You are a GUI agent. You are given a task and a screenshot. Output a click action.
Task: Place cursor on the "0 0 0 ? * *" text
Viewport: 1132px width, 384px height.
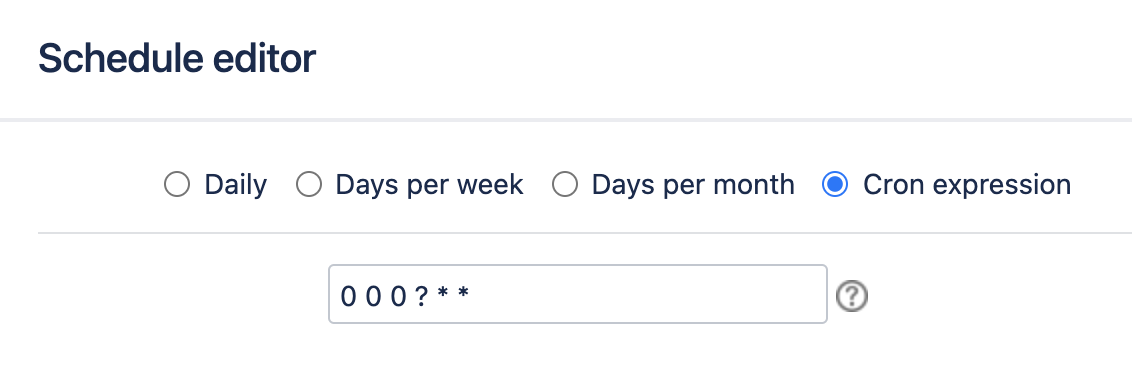pos(405,295)
